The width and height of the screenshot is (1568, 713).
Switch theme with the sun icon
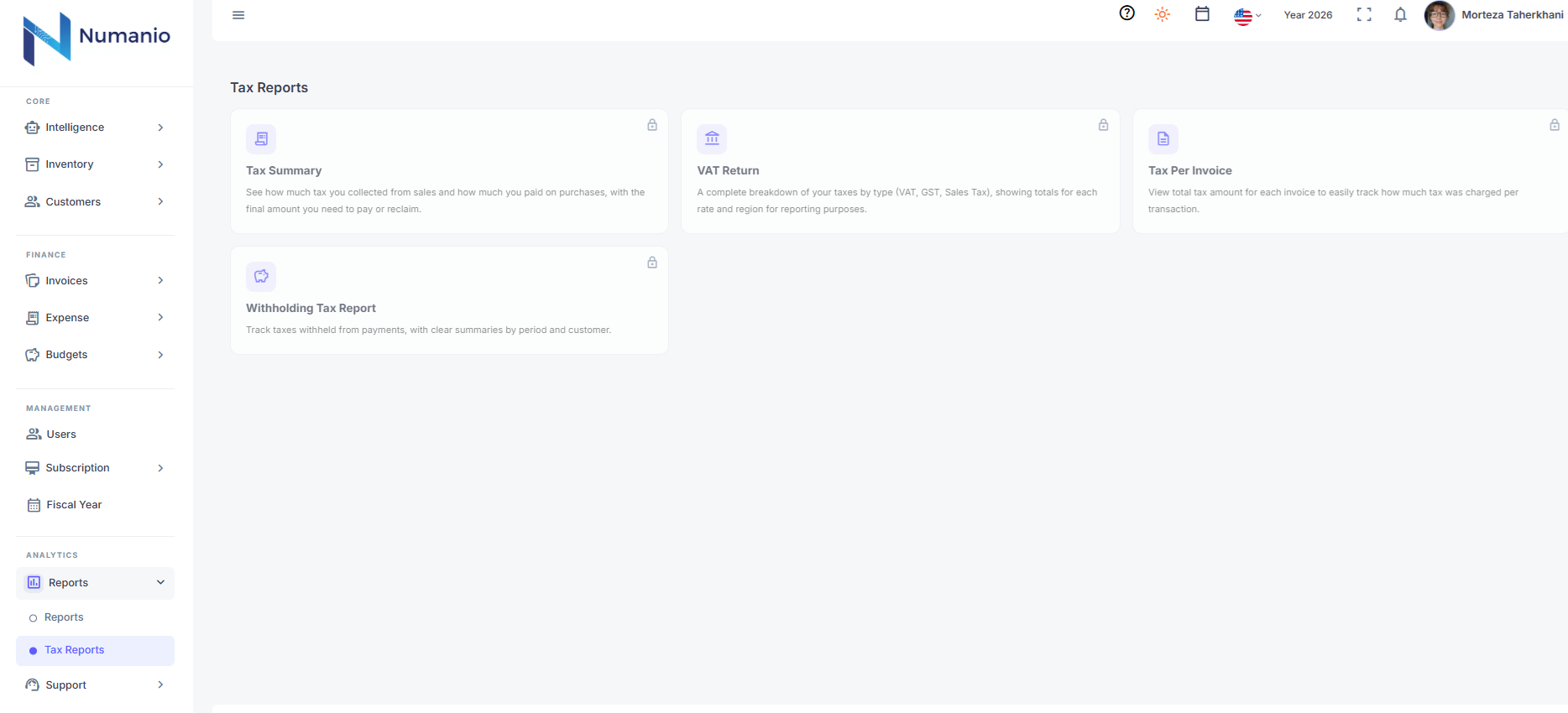click(1163, 14)
